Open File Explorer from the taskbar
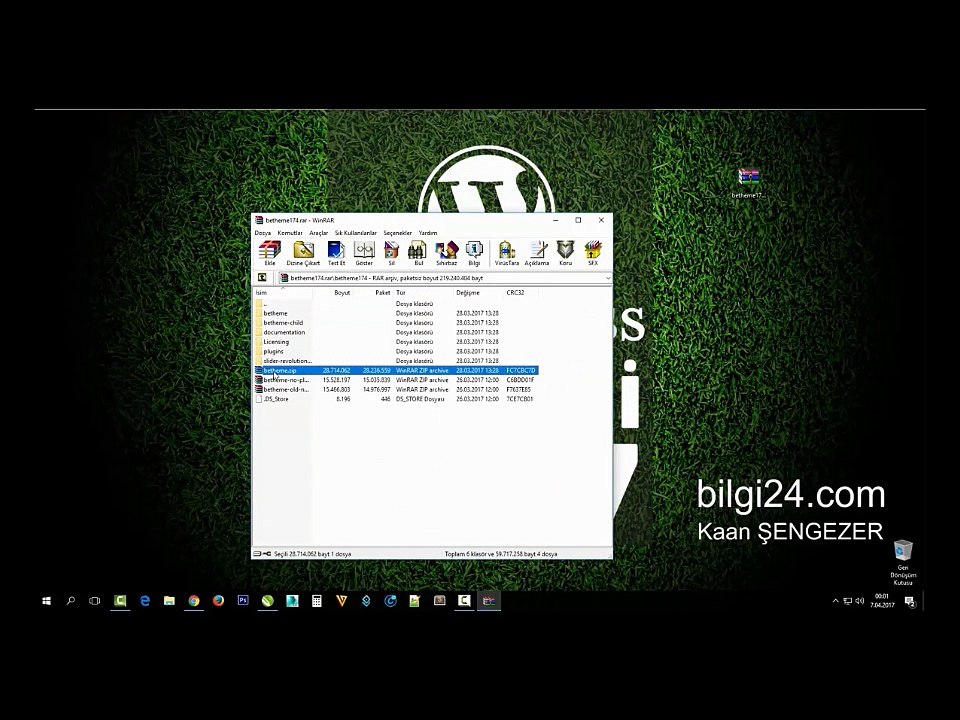 (x=170, y=601)
